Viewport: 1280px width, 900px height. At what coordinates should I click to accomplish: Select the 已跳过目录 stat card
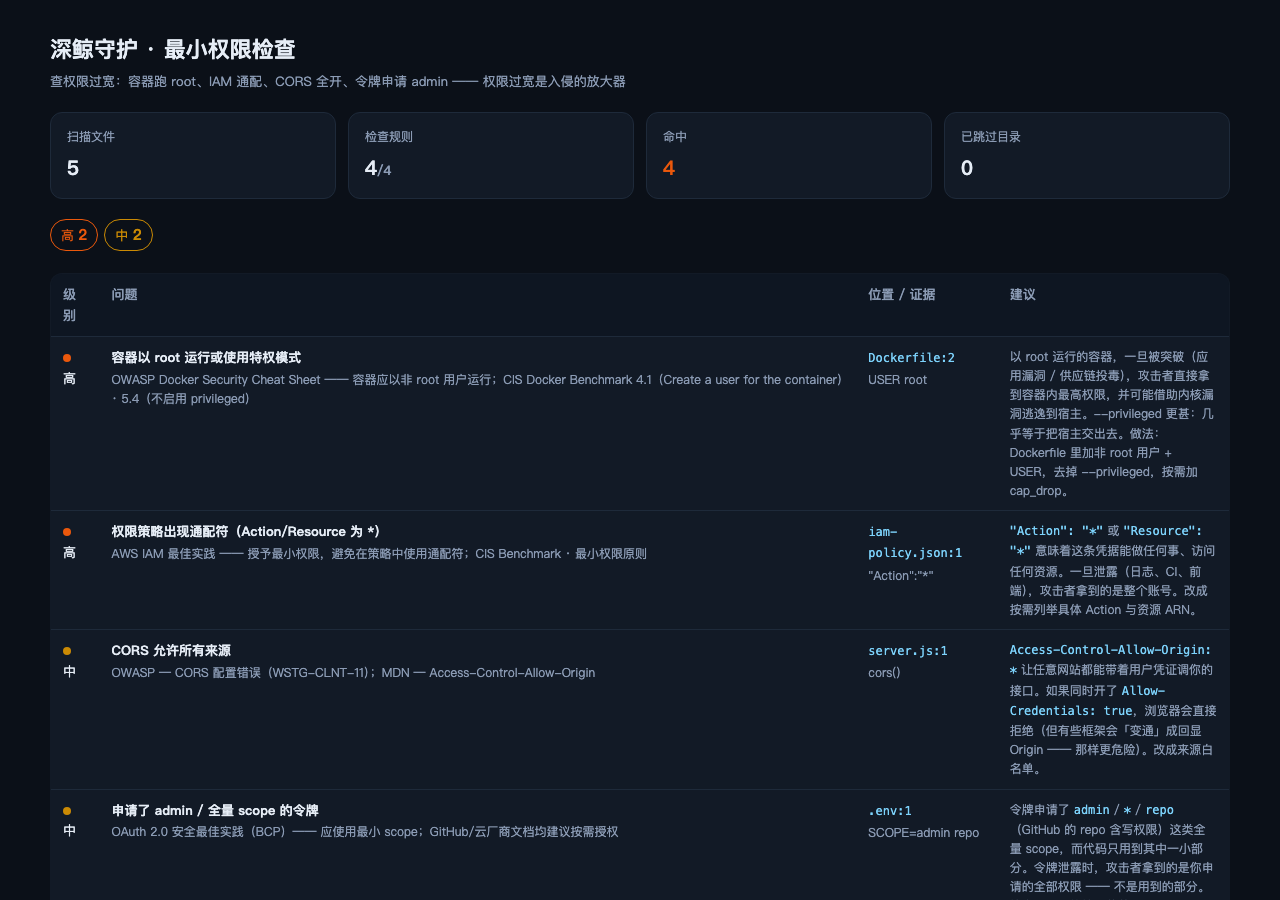pos(1087,155)
